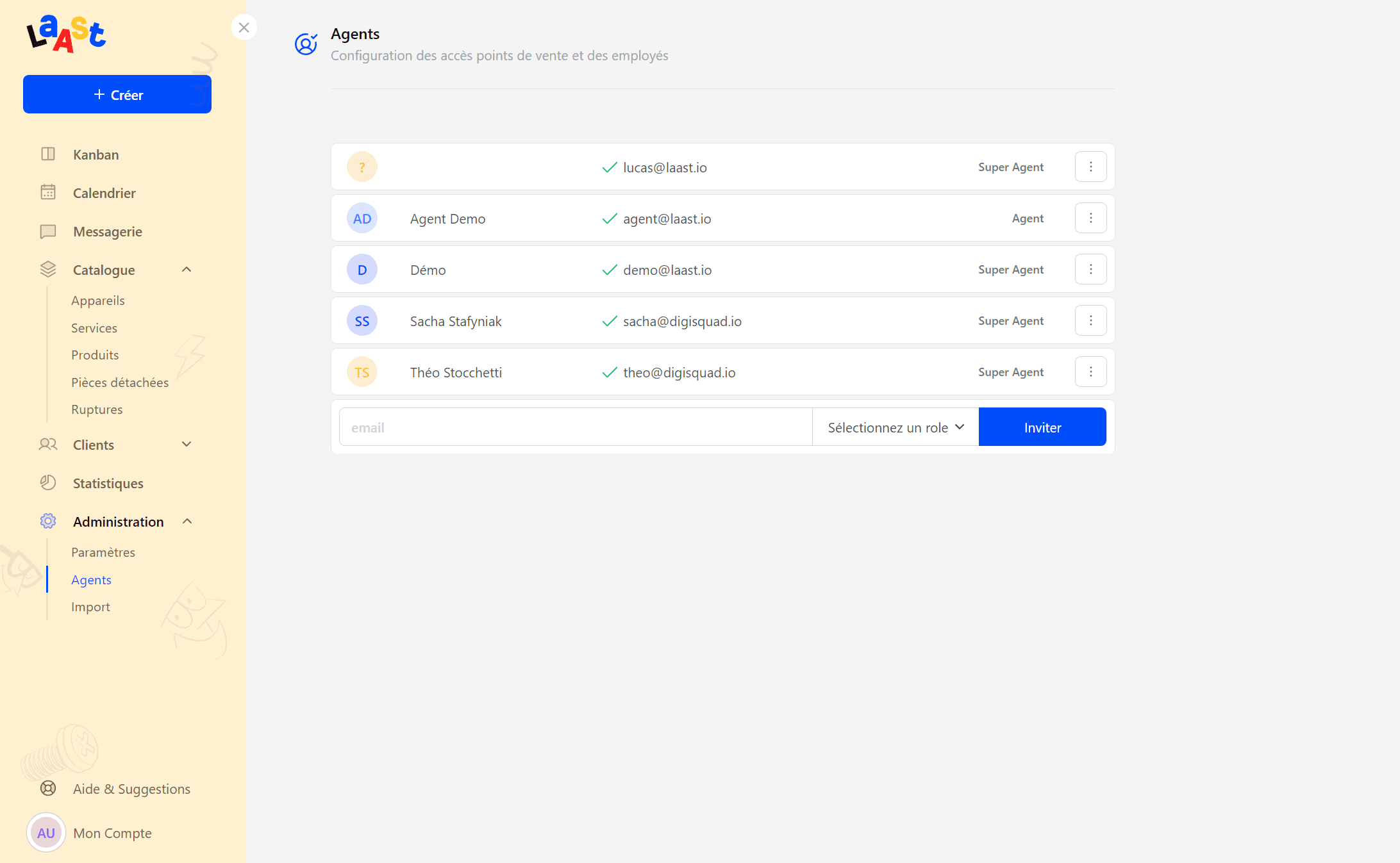Collapse the Administration section
The height and width of the screenshot is (863, 1400).
point(187,522)
